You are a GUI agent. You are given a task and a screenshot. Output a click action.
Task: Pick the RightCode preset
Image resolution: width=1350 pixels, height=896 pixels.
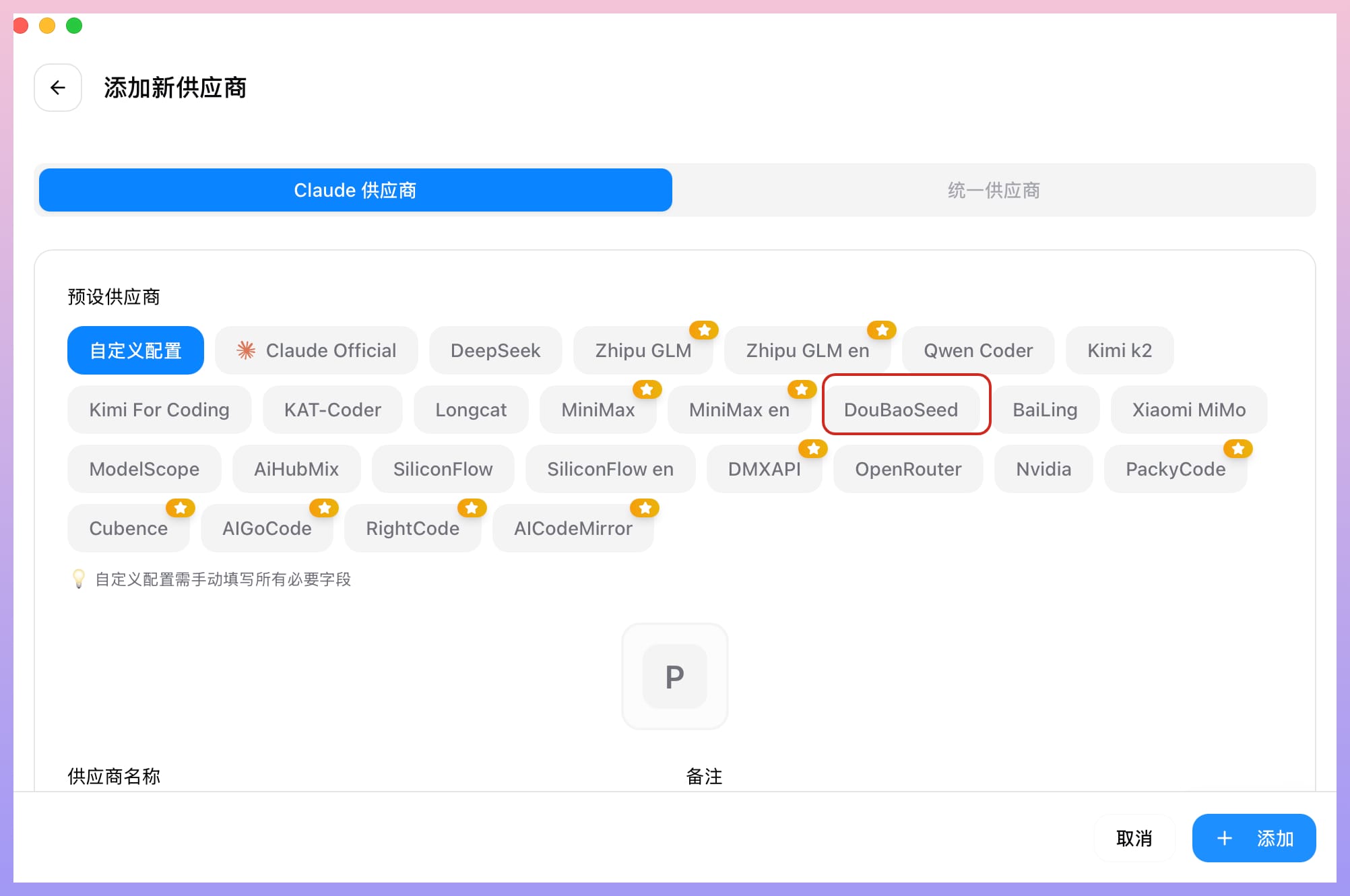click(x=412, y=528)
